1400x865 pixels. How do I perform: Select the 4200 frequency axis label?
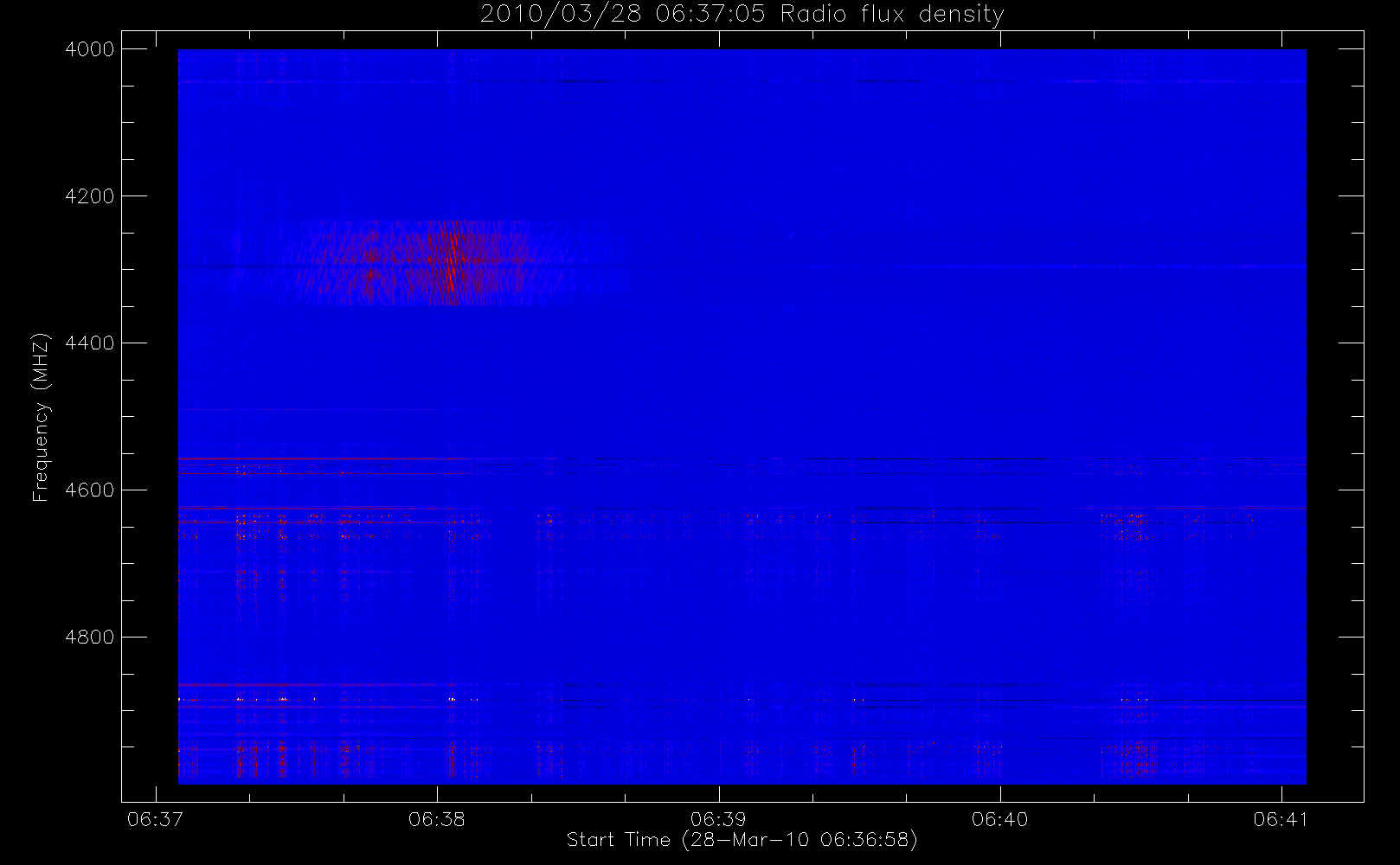pos(90,196)
